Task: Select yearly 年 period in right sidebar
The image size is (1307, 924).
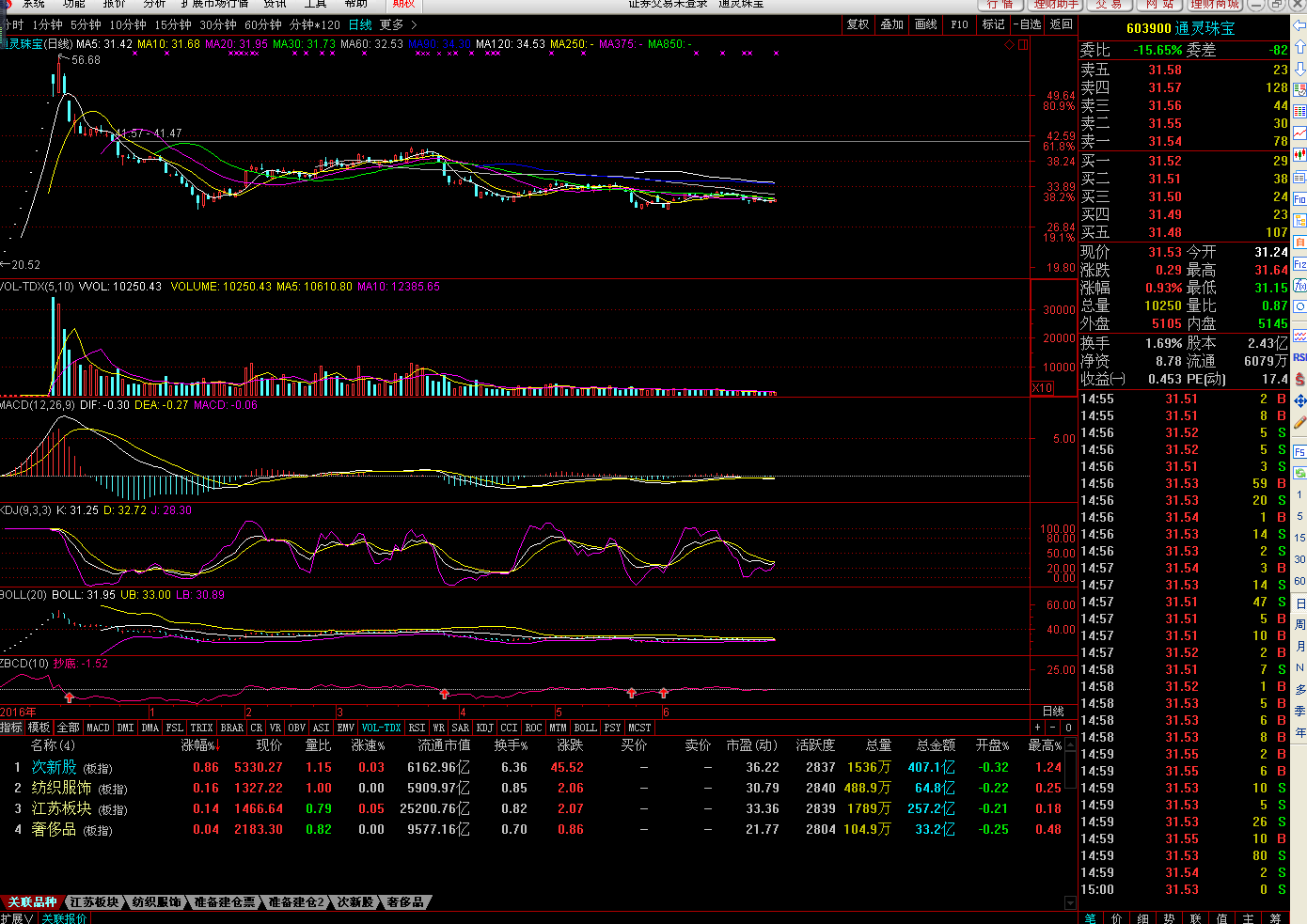Action: click(x=1299, y=732)
